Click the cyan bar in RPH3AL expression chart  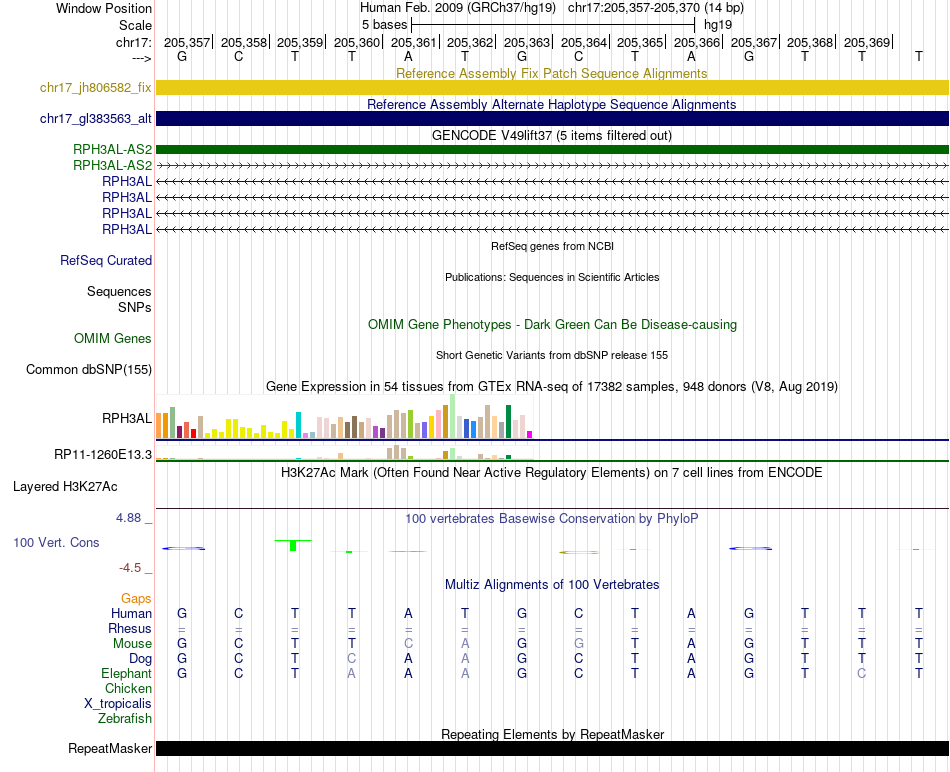pyautogui.click(x=298, y=425)
